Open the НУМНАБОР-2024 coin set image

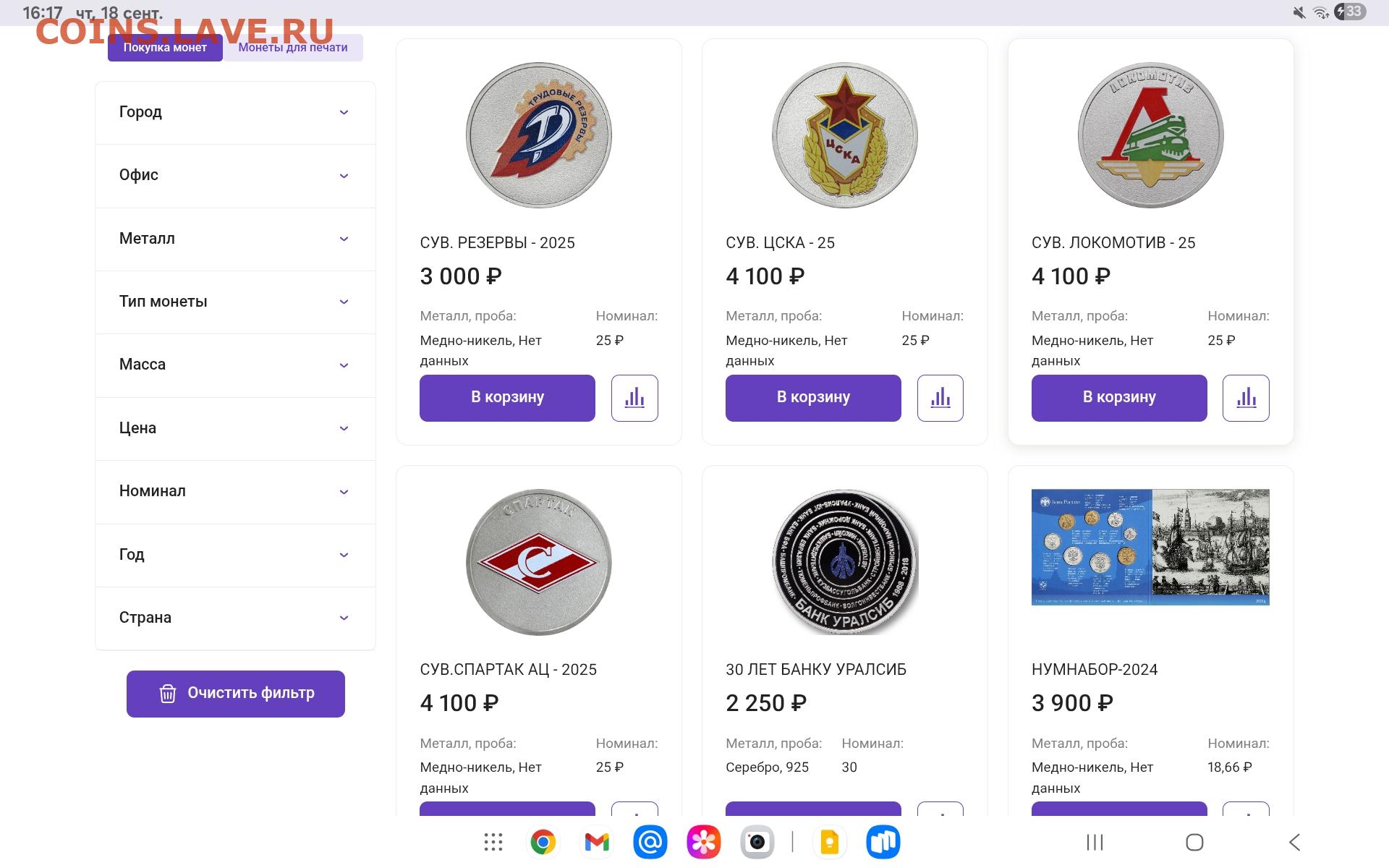click(x=1150, y=547)
